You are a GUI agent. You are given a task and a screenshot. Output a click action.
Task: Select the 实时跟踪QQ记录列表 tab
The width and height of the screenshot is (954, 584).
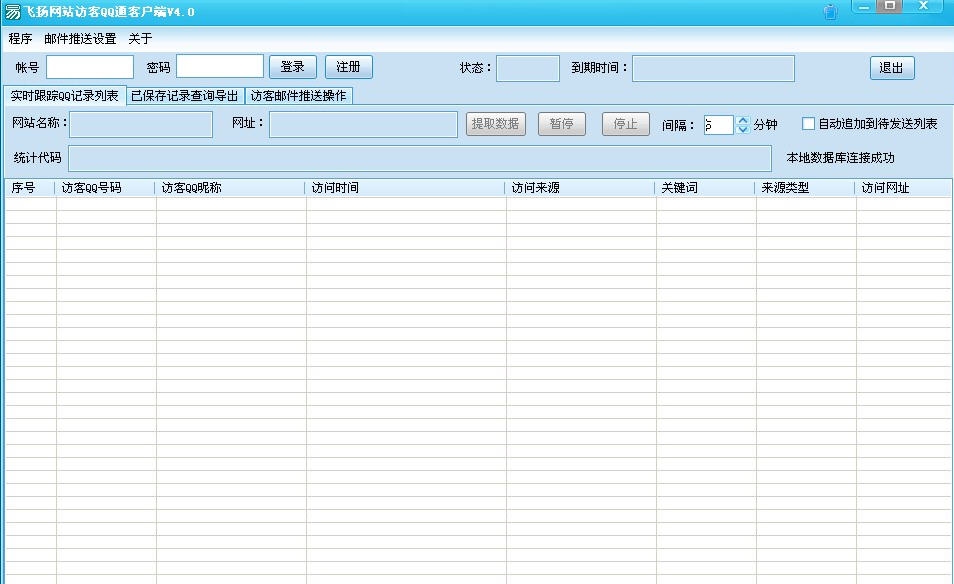click(62, 95)
